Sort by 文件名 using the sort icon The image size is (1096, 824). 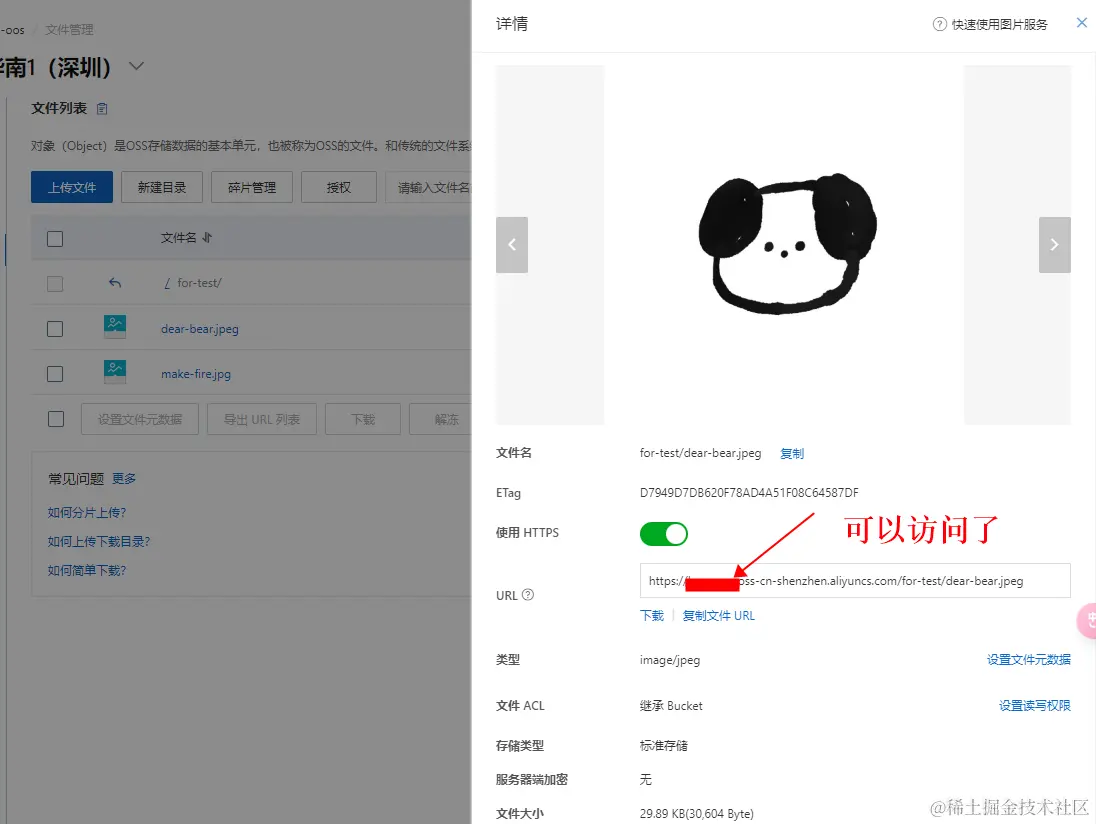(x=207, y=238)
